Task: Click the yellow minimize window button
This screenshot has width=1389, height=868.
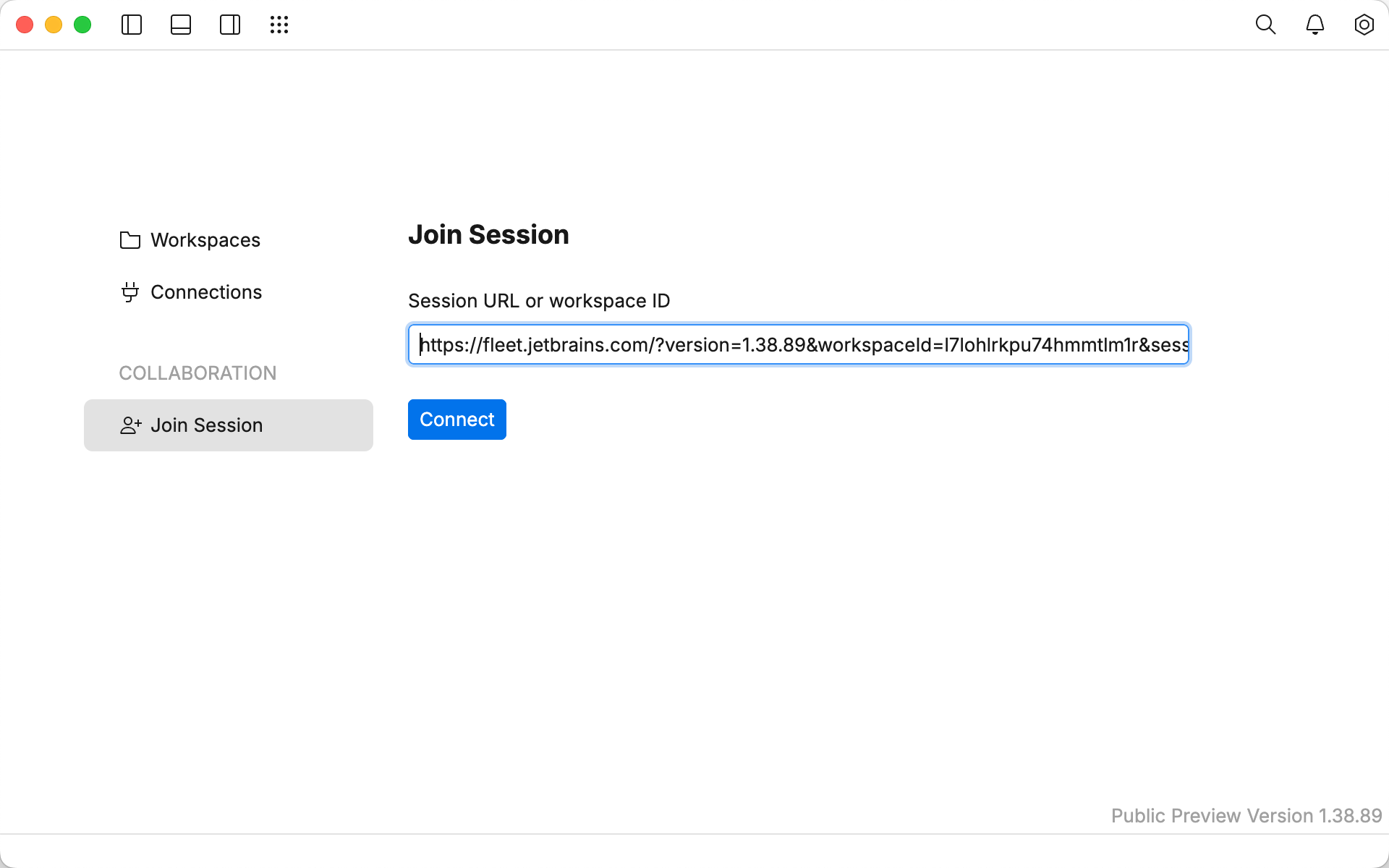Action: coord(54,25)
